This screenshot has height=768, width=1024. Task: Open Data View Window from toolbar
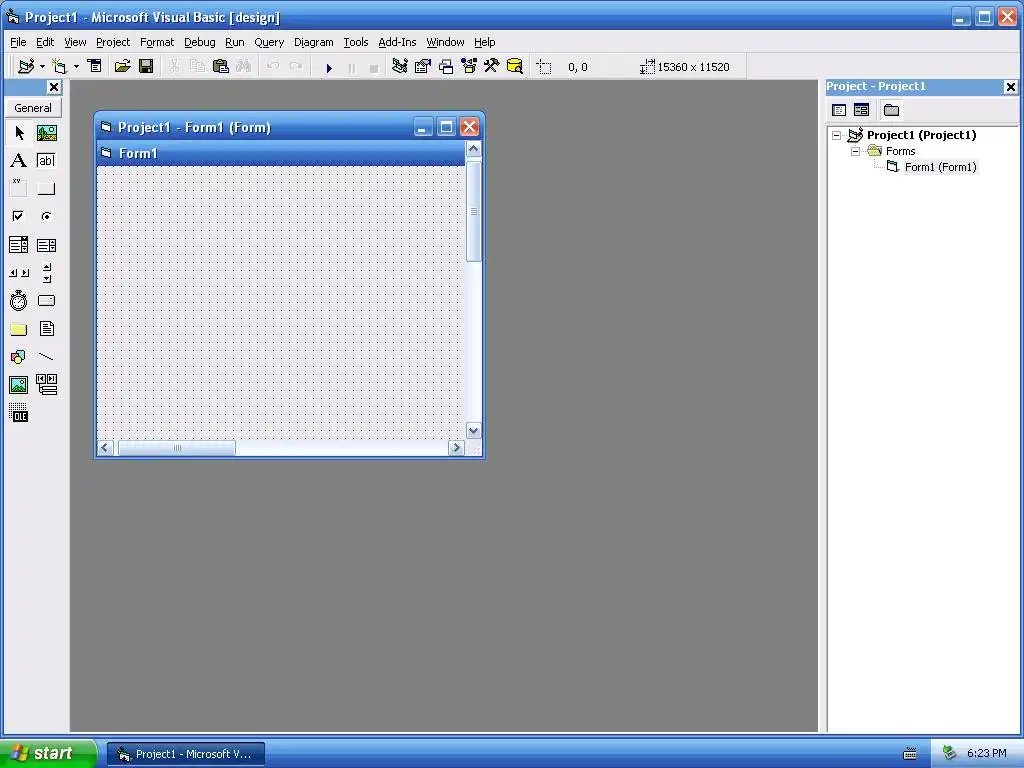coord(515,67)
